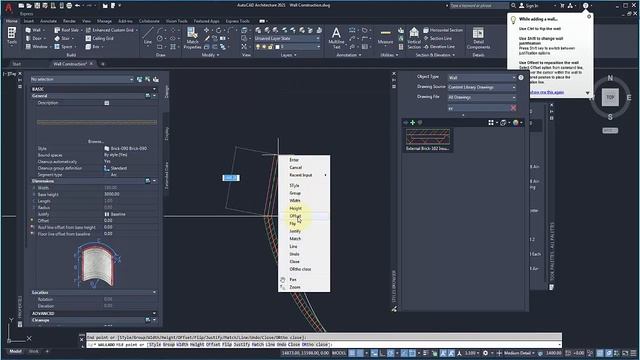Click the red X to clear search
This screenshot has height=360, width=640.
click(513, 108)
